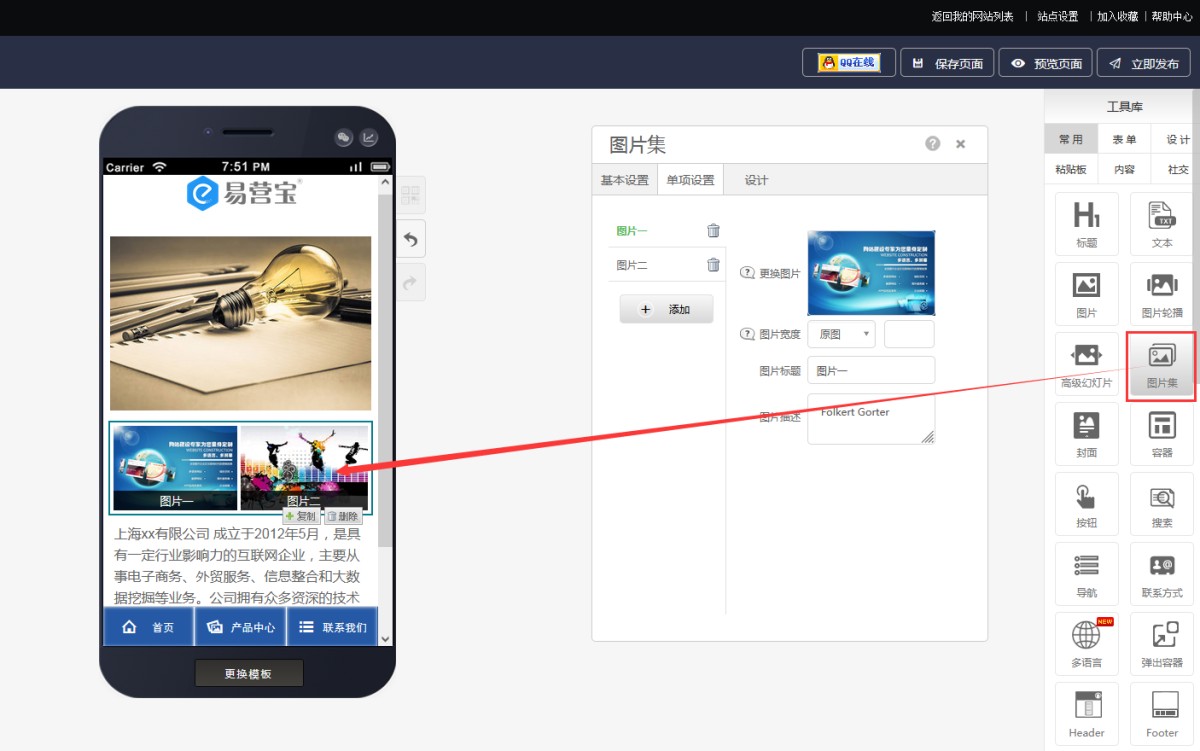Select 图片一 in the item list
Screen dimensions: 1200x751
[631, 231]
